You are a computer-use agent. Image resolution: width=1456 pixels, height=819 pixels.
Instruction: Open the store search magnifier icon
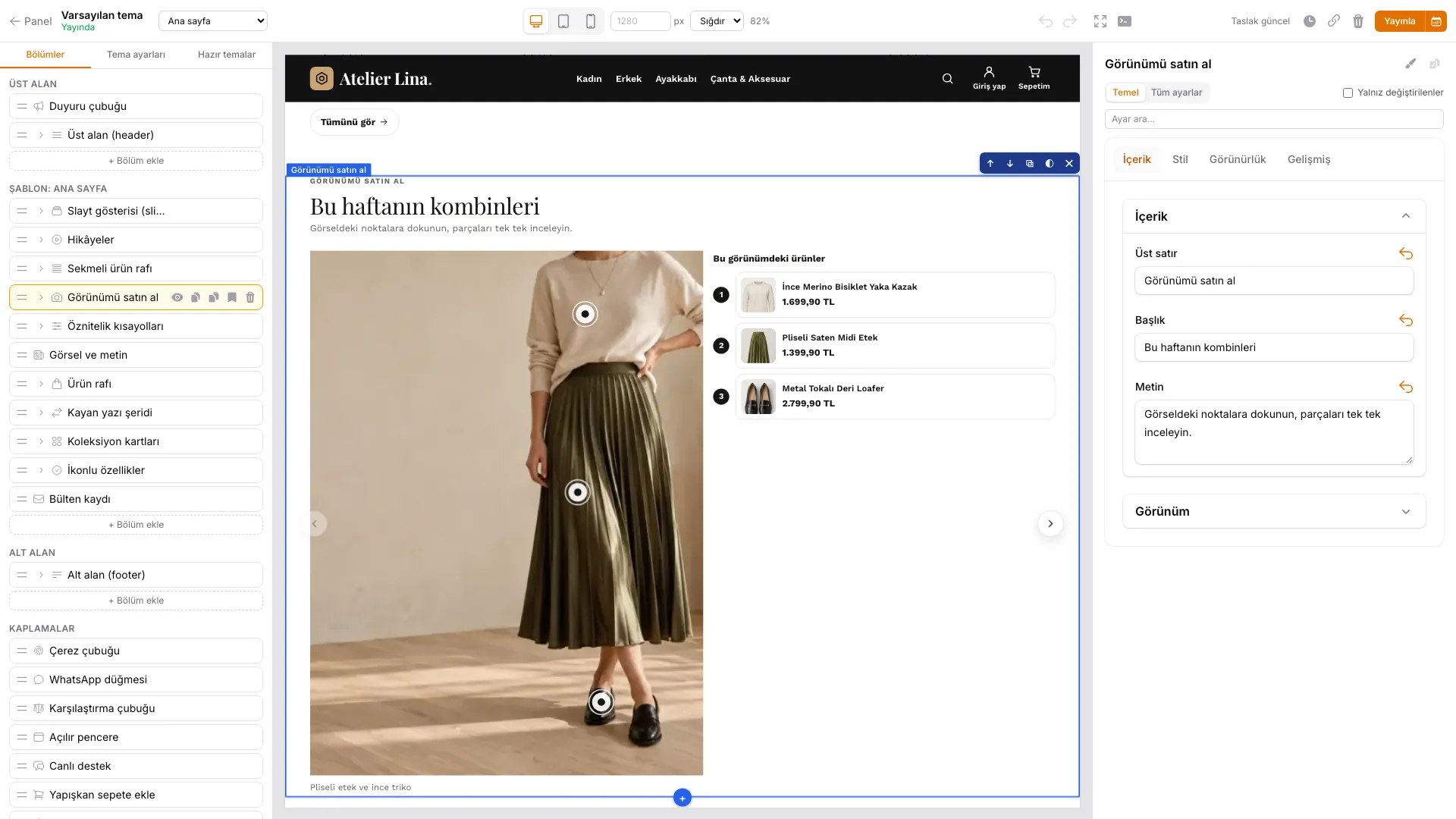pos(947,79)
